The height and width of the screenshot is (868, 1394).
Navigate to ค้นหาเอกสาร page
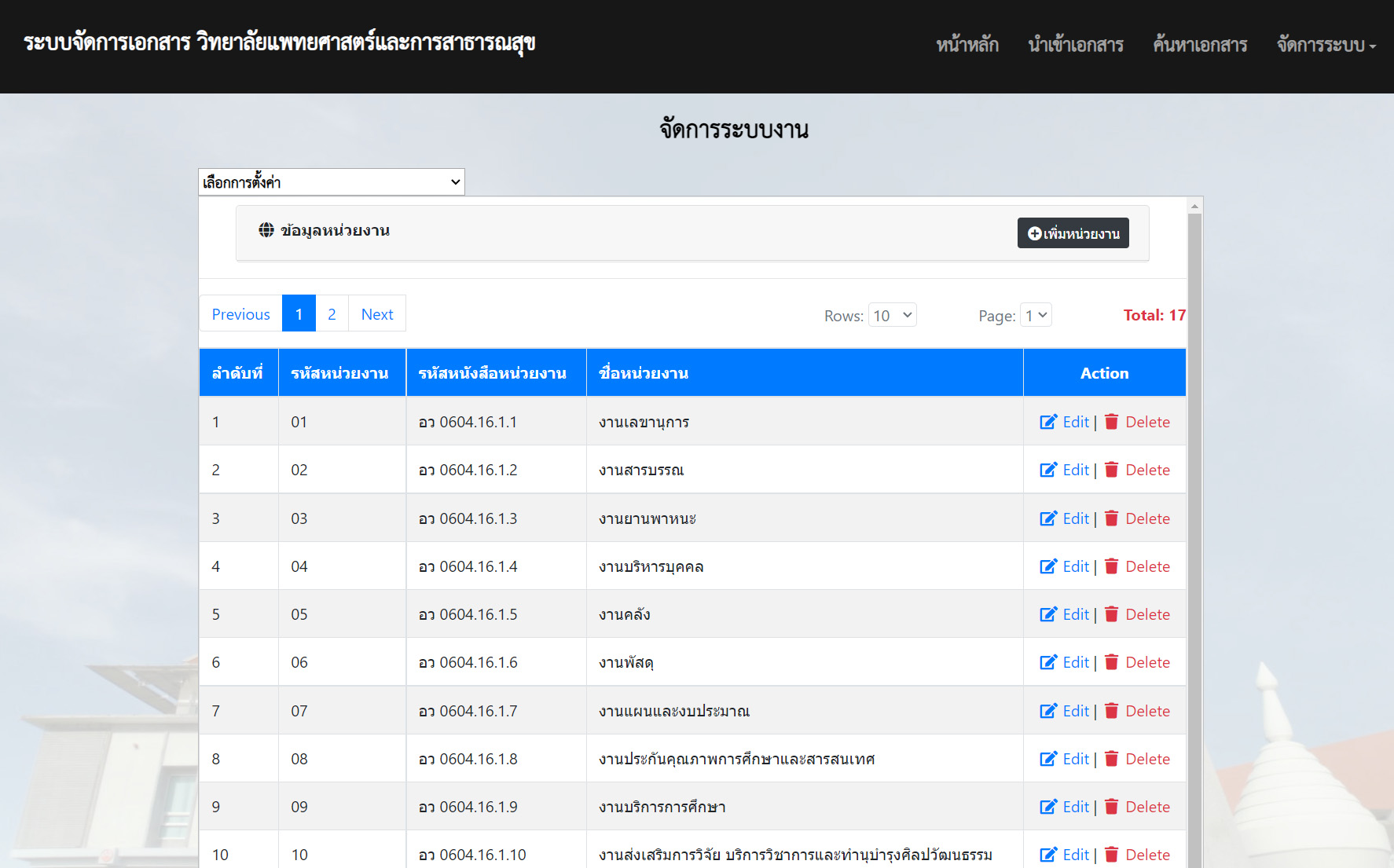tap(1199, 45)
